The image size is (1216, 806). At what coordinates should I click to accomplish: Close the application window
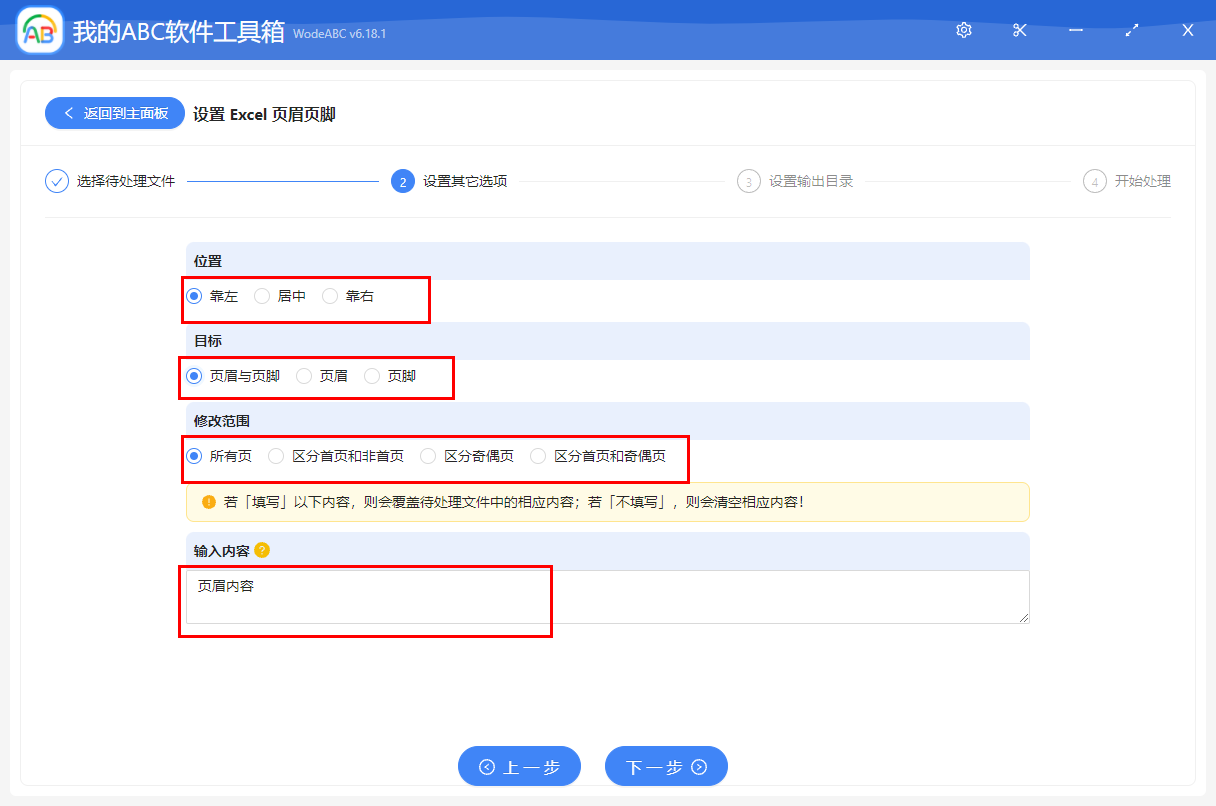1188,30
